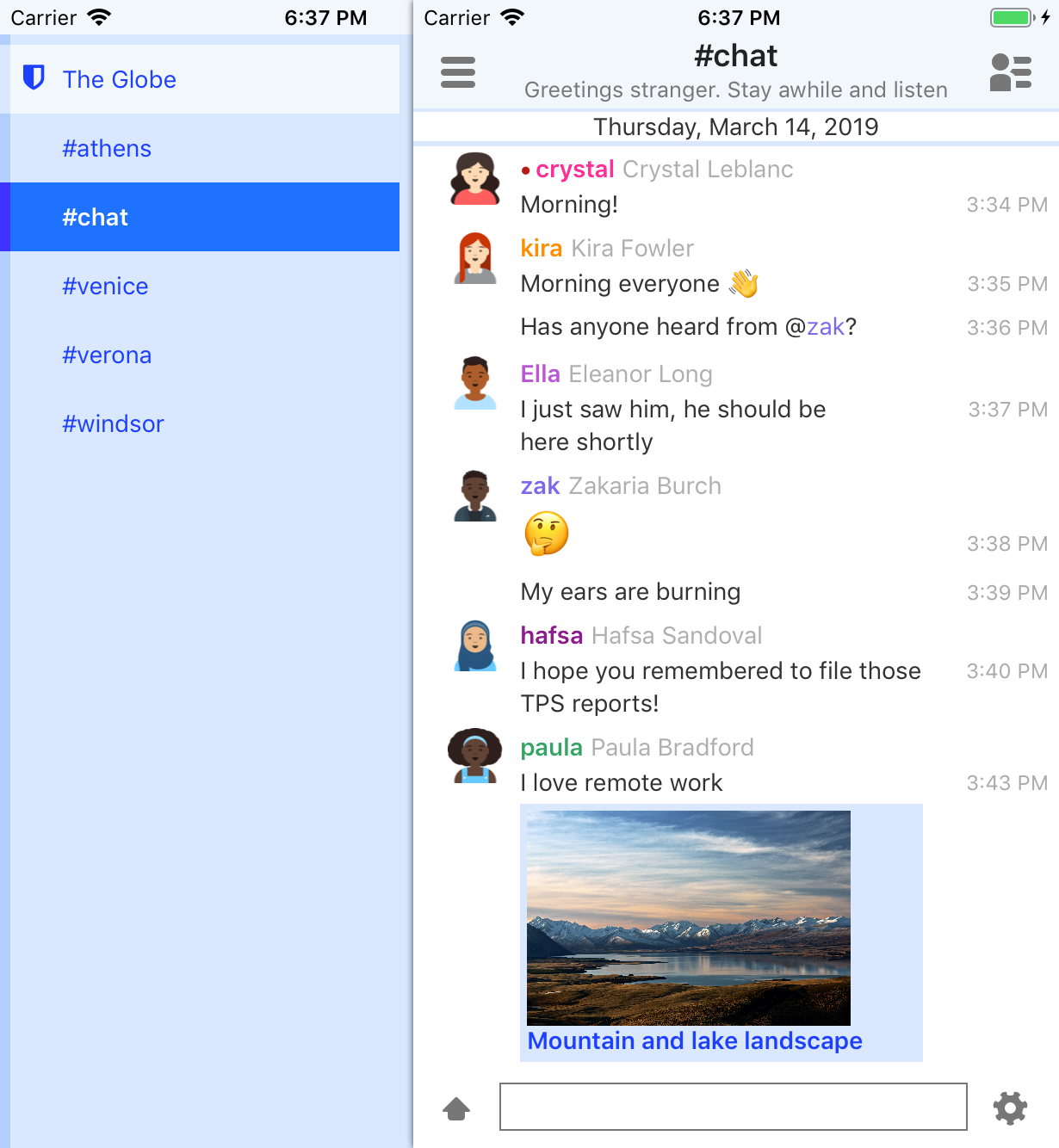Click the Zakaria Burch real name
This screenshot has width=1059, height=1148.
click(x=645, y=486)
